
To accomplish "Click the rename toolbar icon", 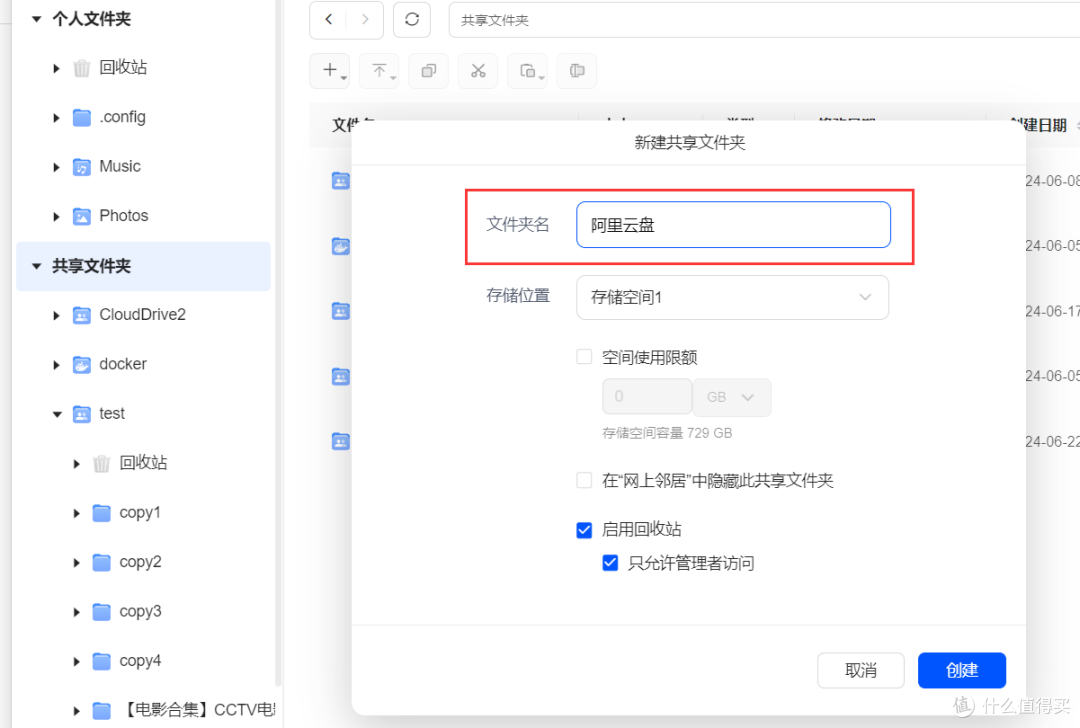I will click(x=577, y=70).
